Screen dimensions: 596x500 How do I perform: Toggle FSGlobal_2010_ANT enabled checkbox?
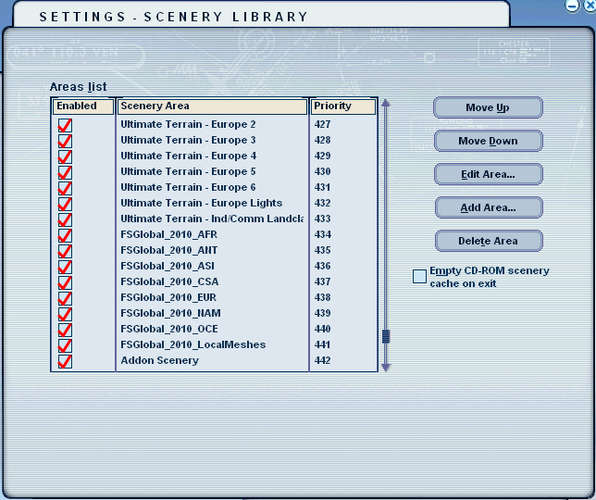tap(65, 251)
